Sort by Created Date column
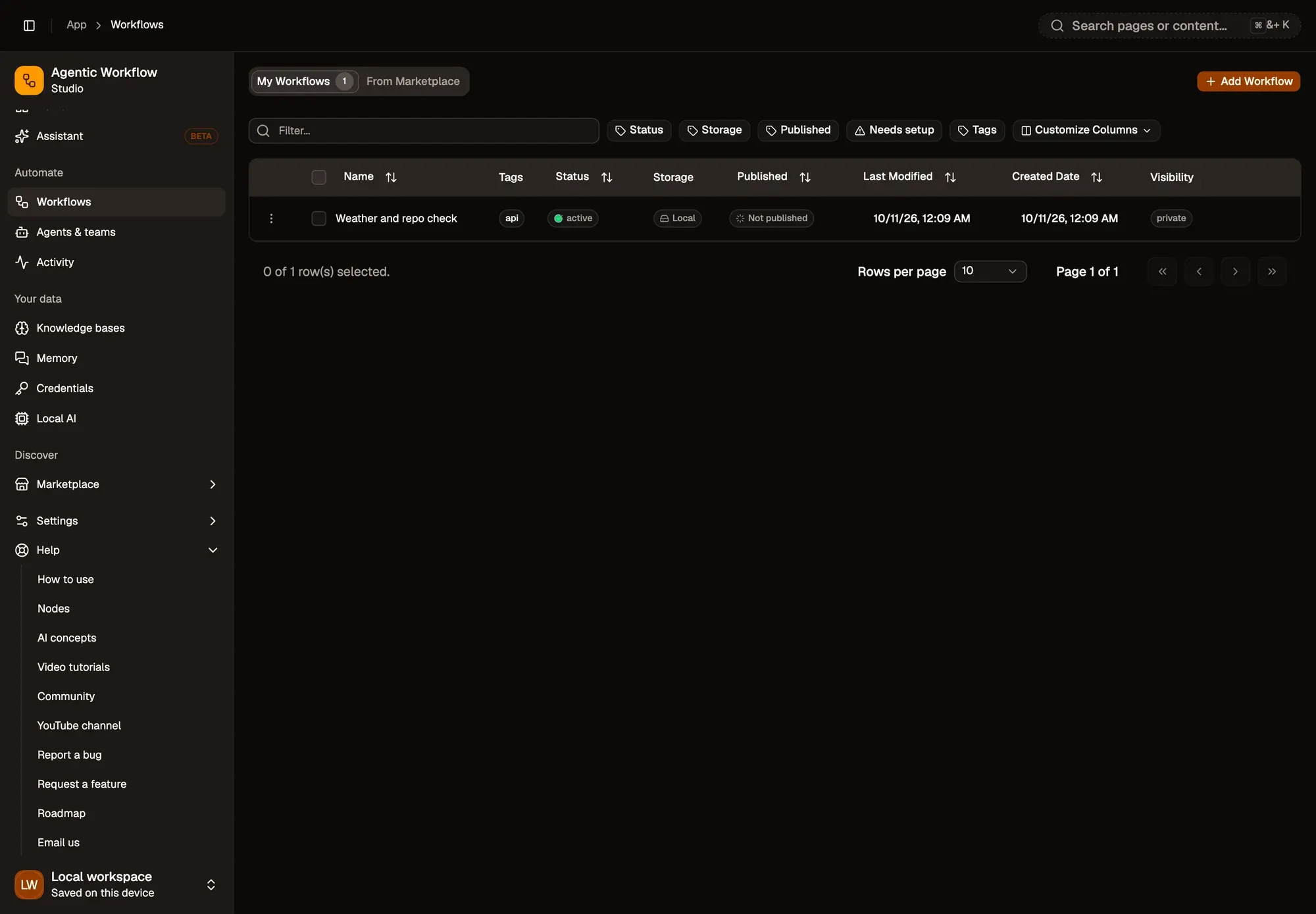The image size is (1316, 914). coord(1096,177)
